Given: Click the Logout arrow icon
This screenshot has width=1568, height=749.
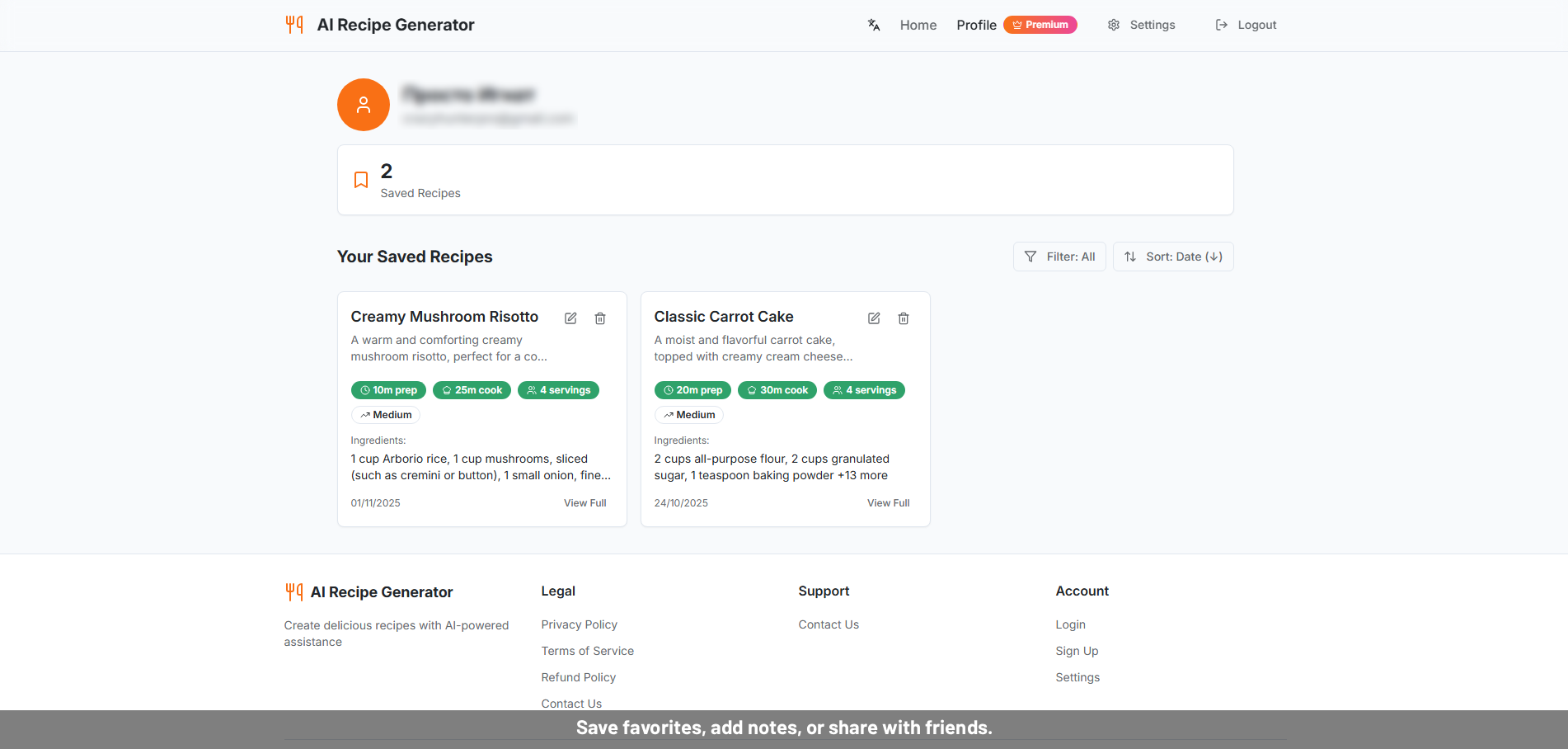Looking at the screenshot, I should pos(1221,25).
